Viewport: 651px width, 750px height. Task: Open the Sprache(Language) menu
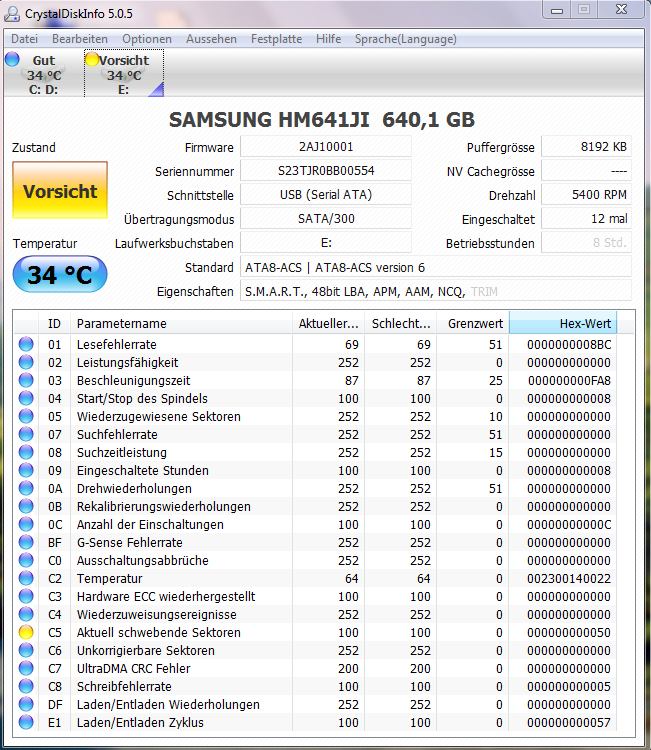tap(406, 39)
